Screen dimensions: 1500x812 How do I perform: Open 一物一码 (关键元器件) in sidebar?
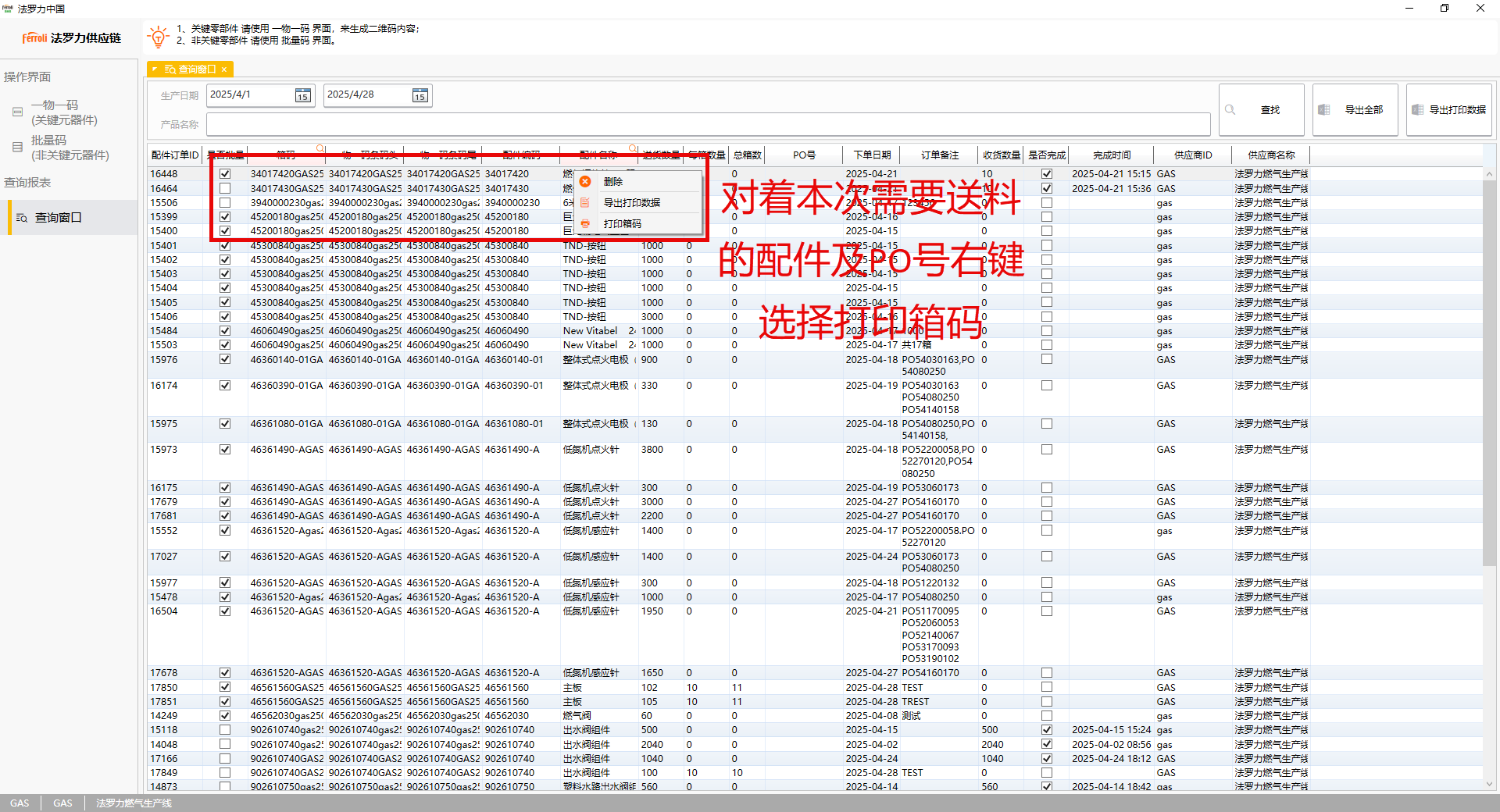tap(64, 112)
